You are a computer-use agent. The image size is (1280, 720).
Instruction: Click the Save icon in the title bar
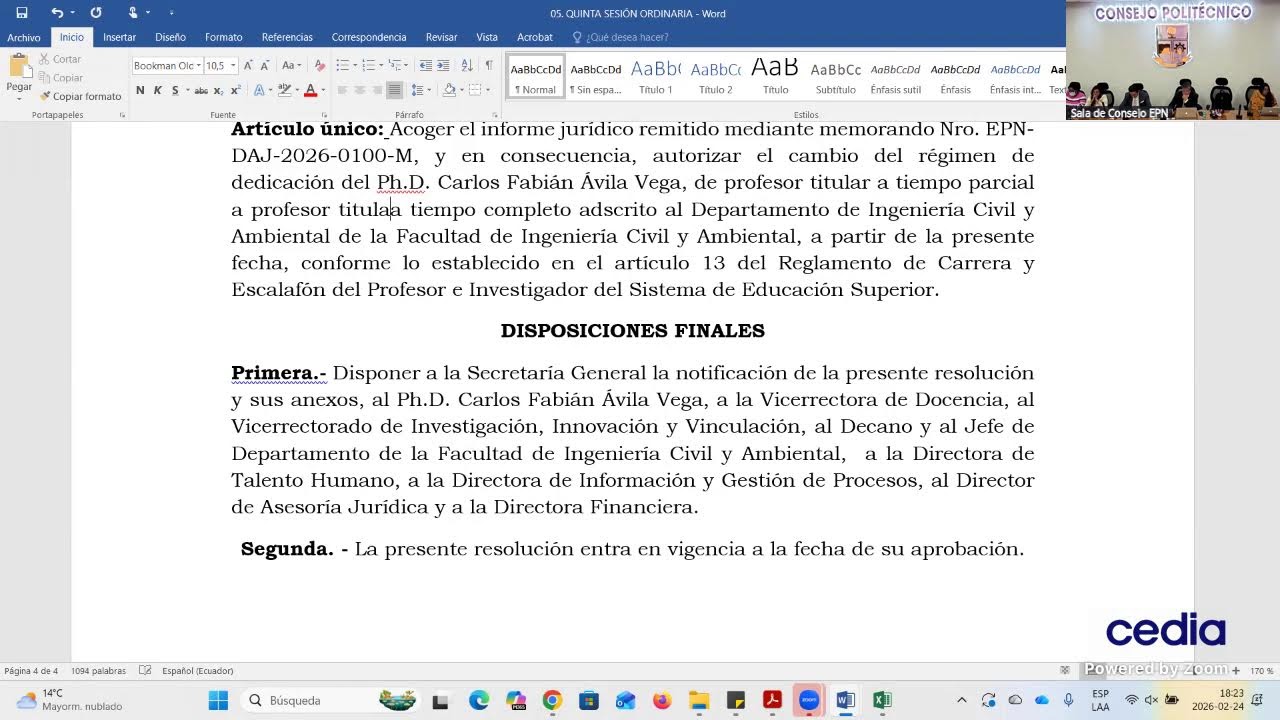point(22,13)
